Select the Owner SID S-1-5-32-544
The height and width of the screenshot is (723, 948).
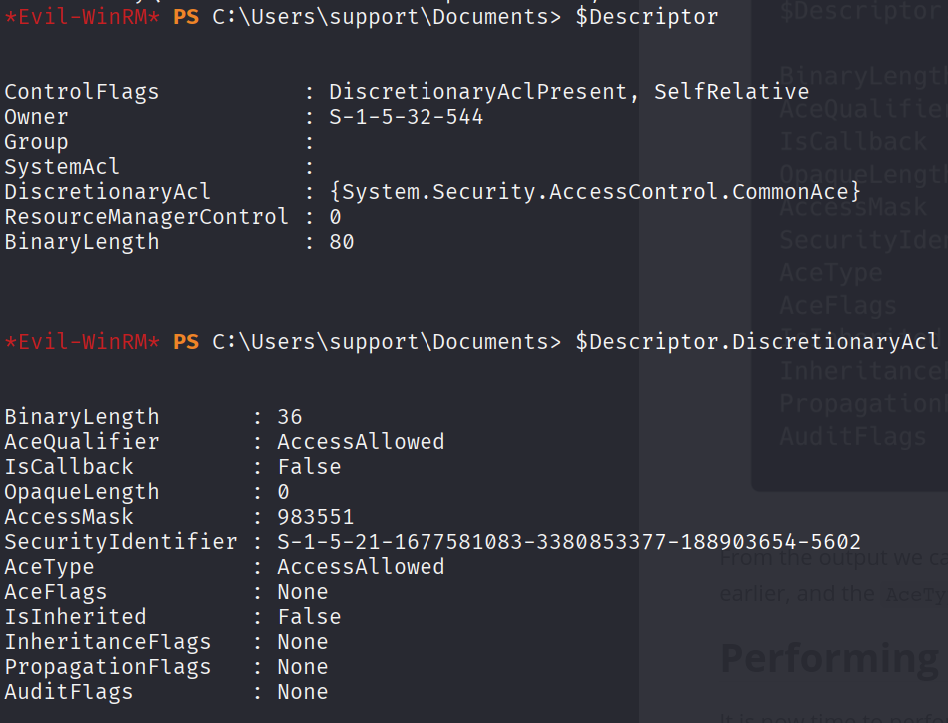tap(406, 117)
